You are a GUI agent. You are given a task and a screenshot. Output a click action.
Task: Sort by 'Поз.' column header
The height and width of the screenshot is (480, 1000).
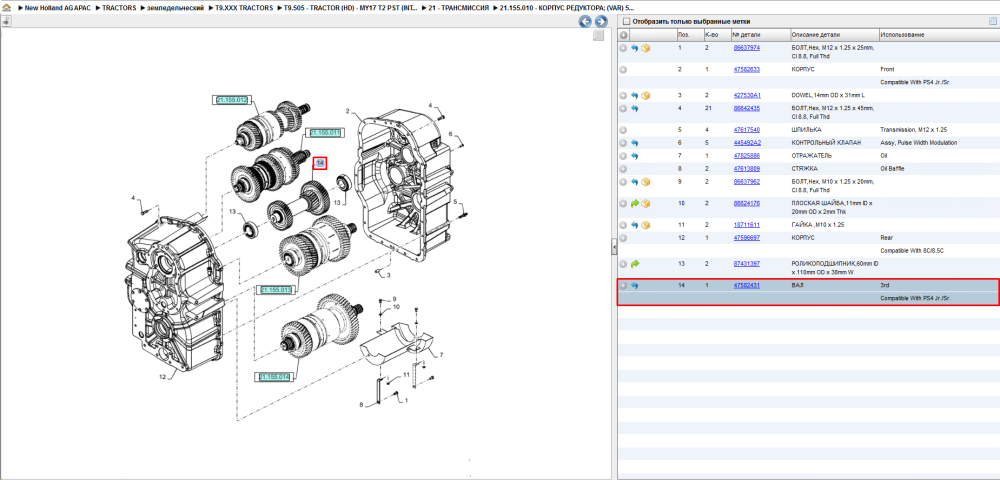[x=689, y=34]
